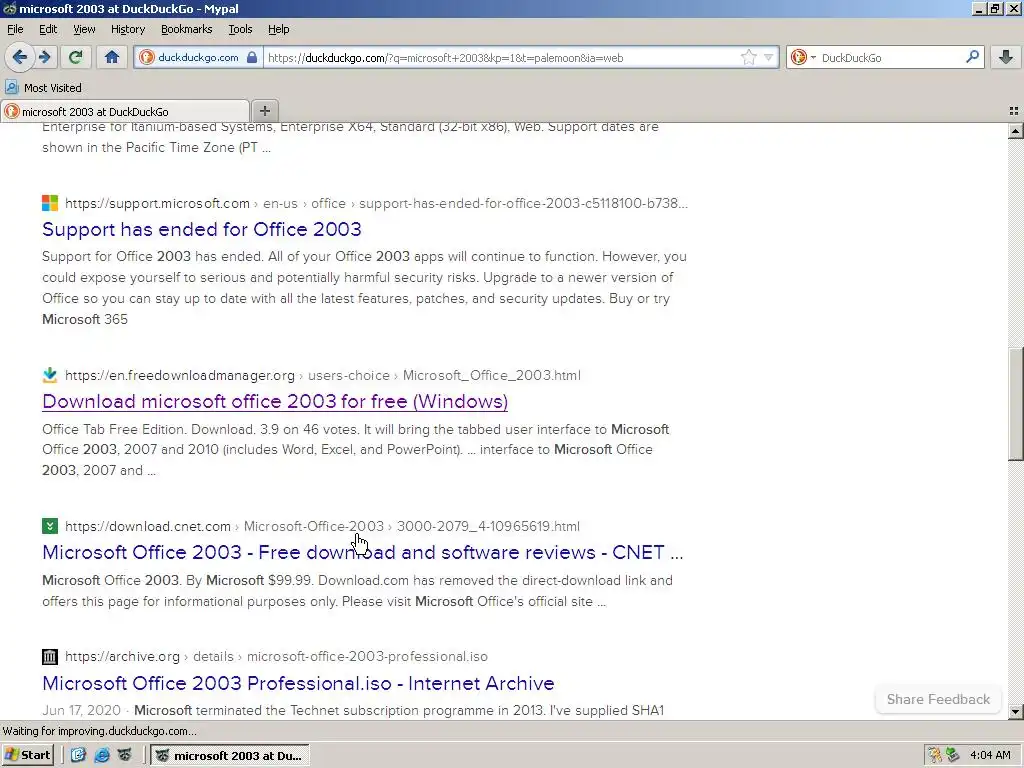This screenshot has height=768, width=1024.
Task: Click the scrollbar down arrow
Action: tap(1016, 712)
